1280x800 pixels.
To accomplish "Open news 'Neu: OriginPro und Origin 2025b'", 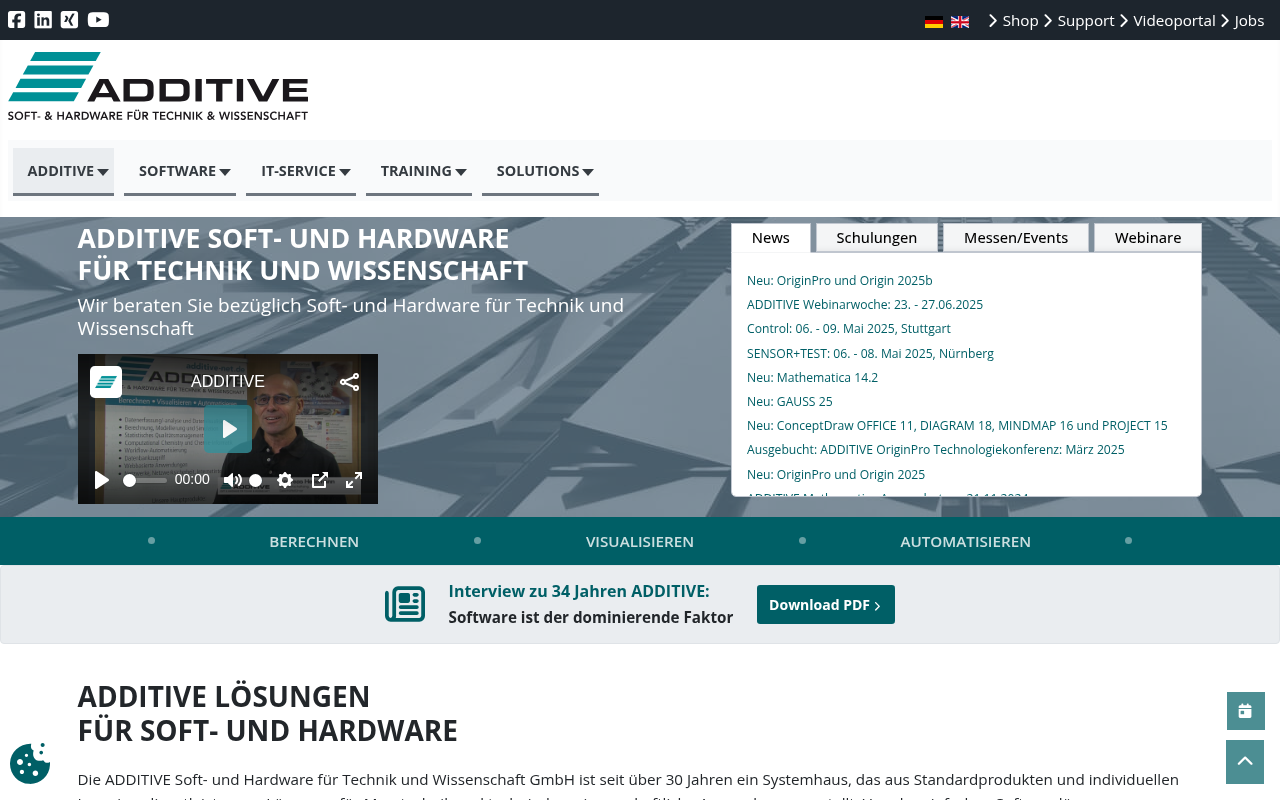I will coord(840,281).
